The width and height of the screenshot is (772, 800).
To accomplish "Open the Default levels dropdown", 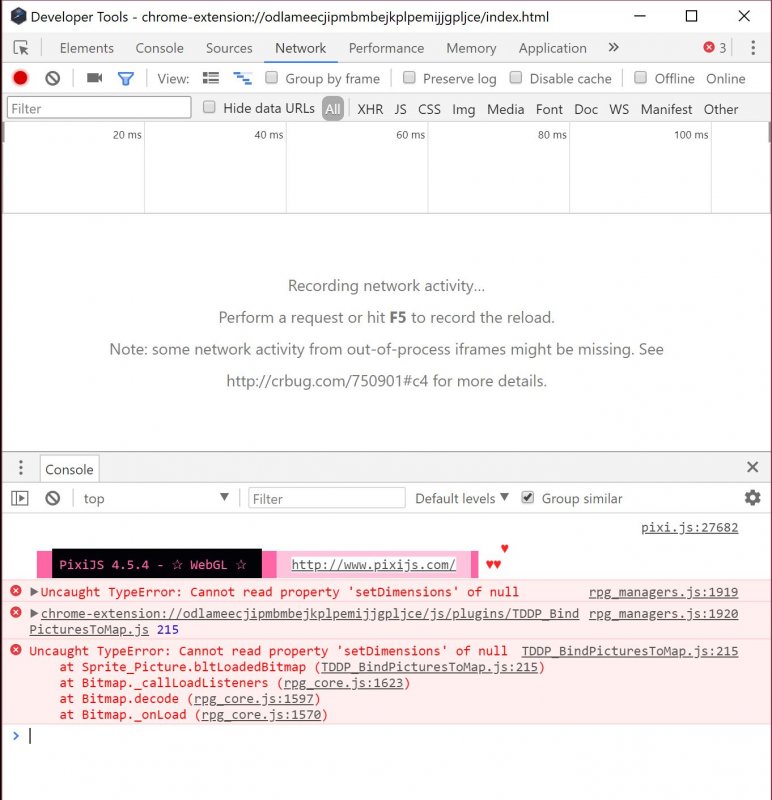I will pos(462,498).
